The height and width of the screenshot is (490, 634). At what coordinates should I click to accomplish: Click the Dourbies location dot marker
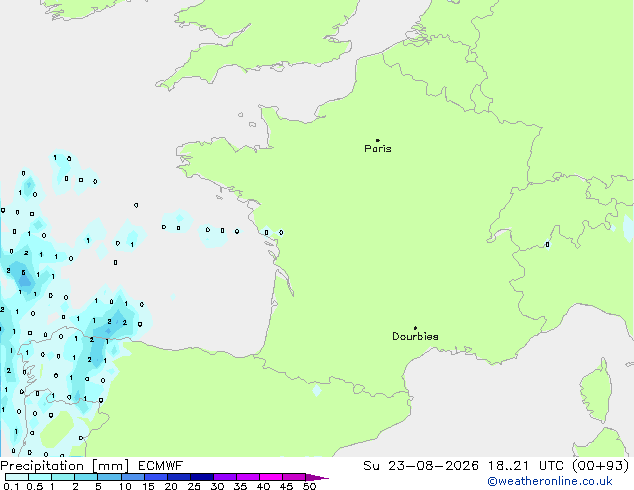[415, 328]
